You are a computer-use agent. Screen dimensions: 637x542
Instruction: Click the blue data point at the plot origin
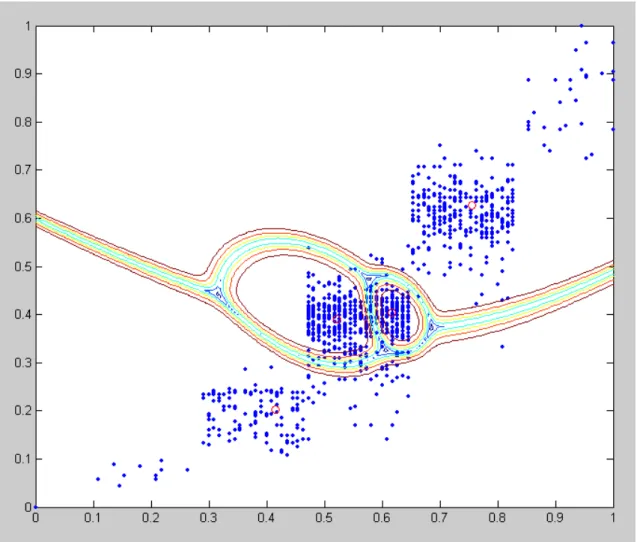pos(36,507)
